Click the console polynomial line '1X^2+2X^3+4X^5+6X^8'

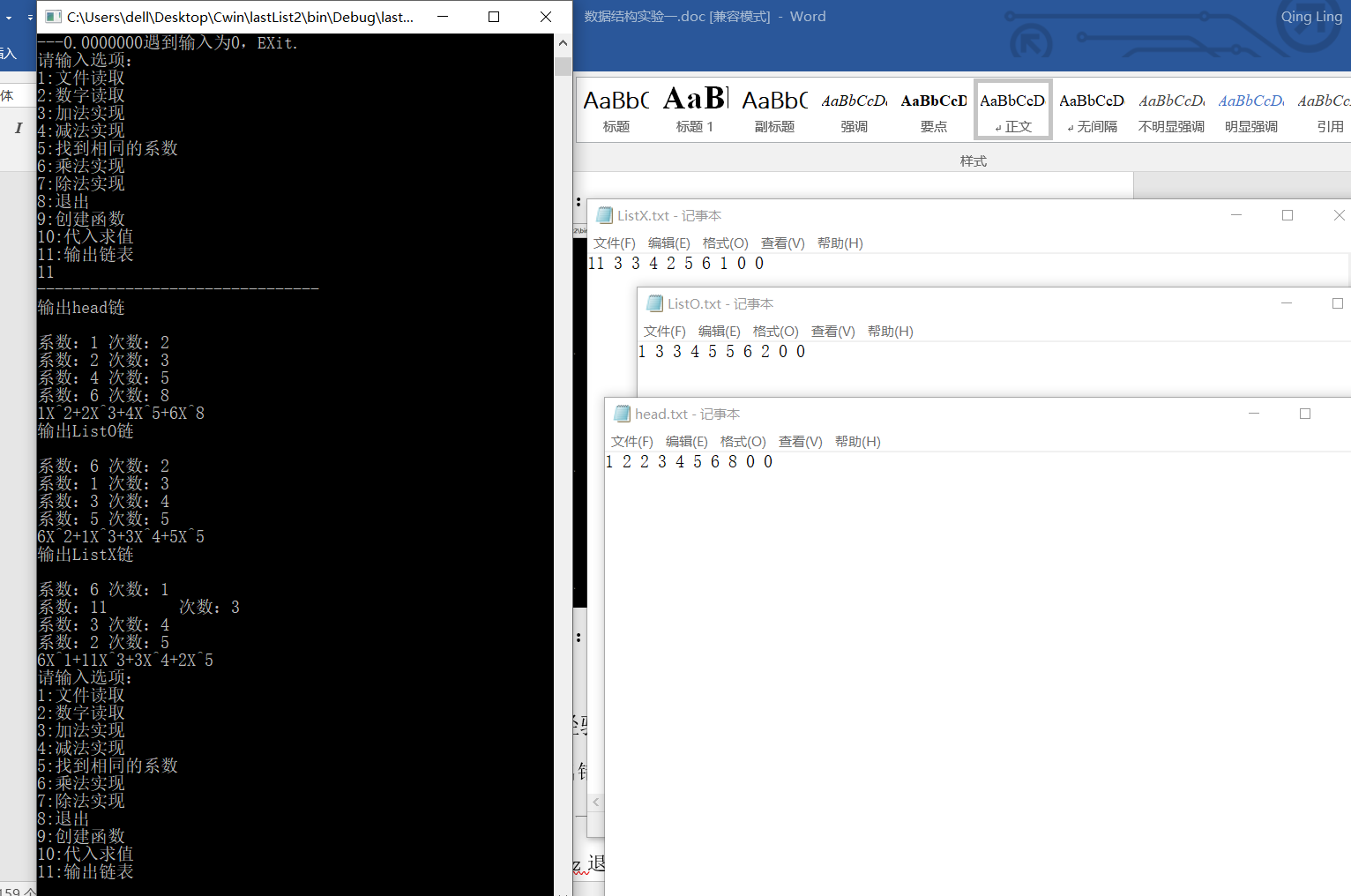(121, 414)
